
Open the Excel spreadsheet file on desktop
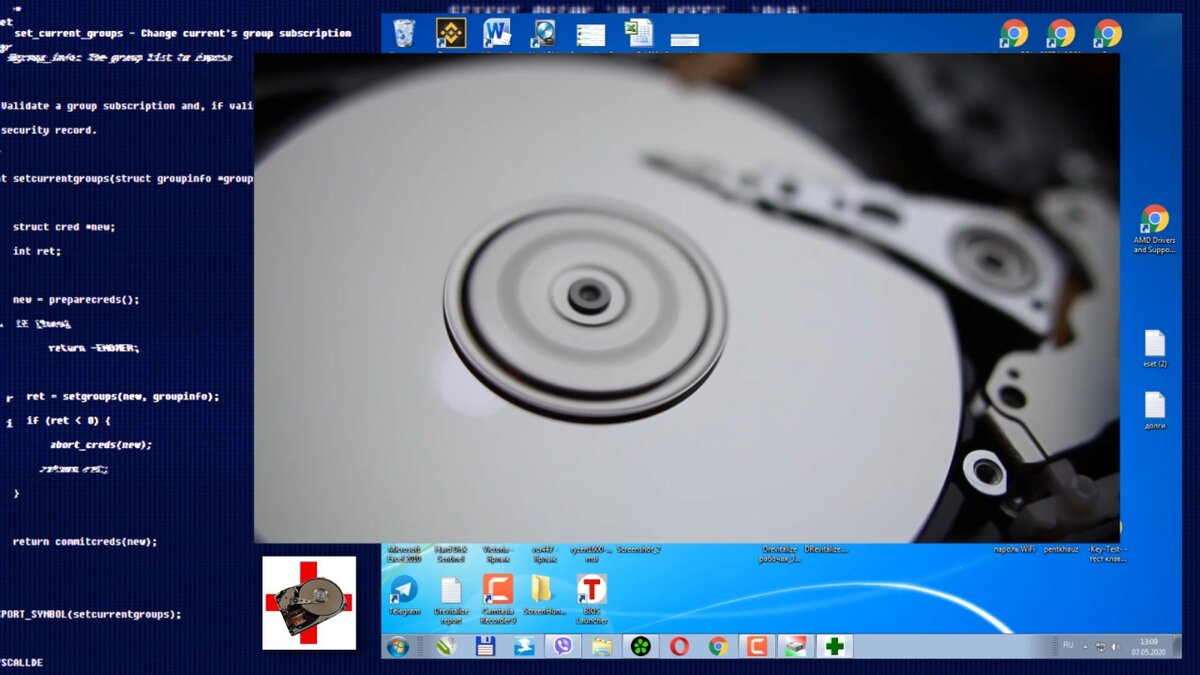639,33
